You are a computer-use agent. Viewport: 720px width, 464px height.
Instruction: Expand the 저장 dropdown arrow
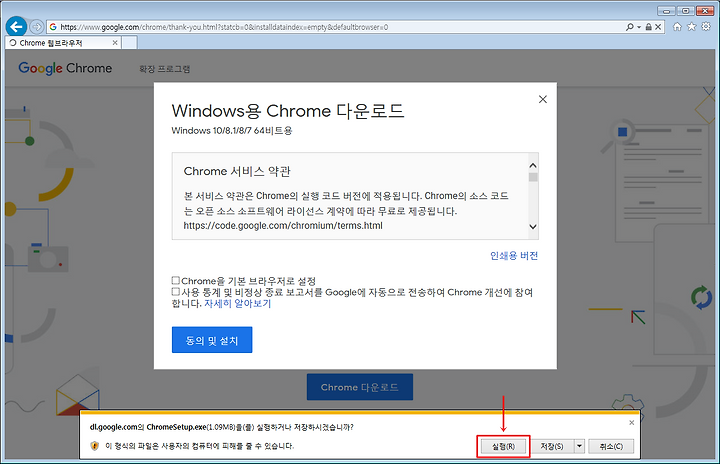point(579,446)
